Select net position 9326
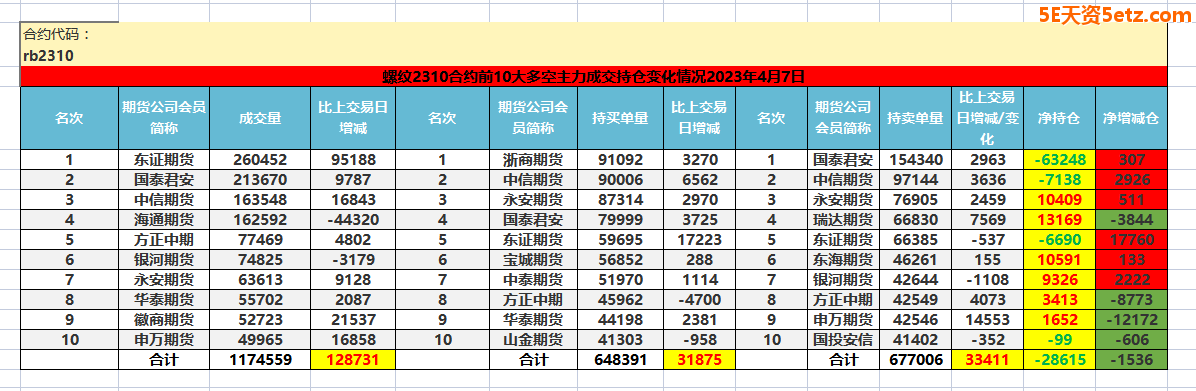Viewport: 1196px width, 391px height. pyautogui.click(x=1059, y=279)
